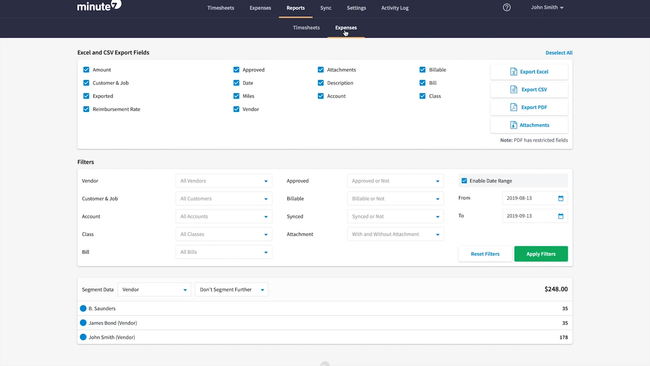This screenshot has width=650, height=366.
Task: Disable the Enable Date Range checkbox
Action: 464,181
